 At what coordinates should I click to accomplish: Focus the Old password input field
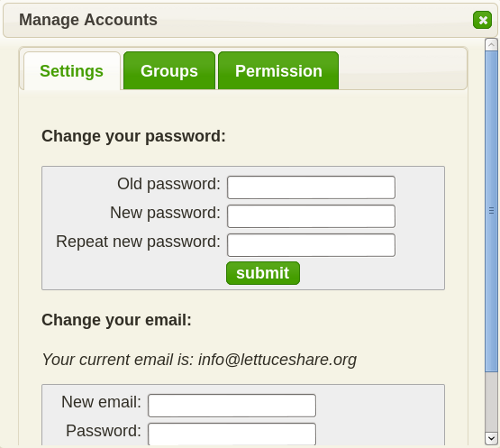tap(311, 187)
